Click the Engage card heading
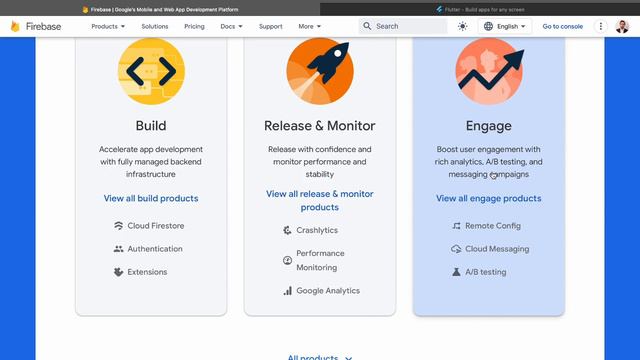Screen dimensions: 640x360 [489, 126]
